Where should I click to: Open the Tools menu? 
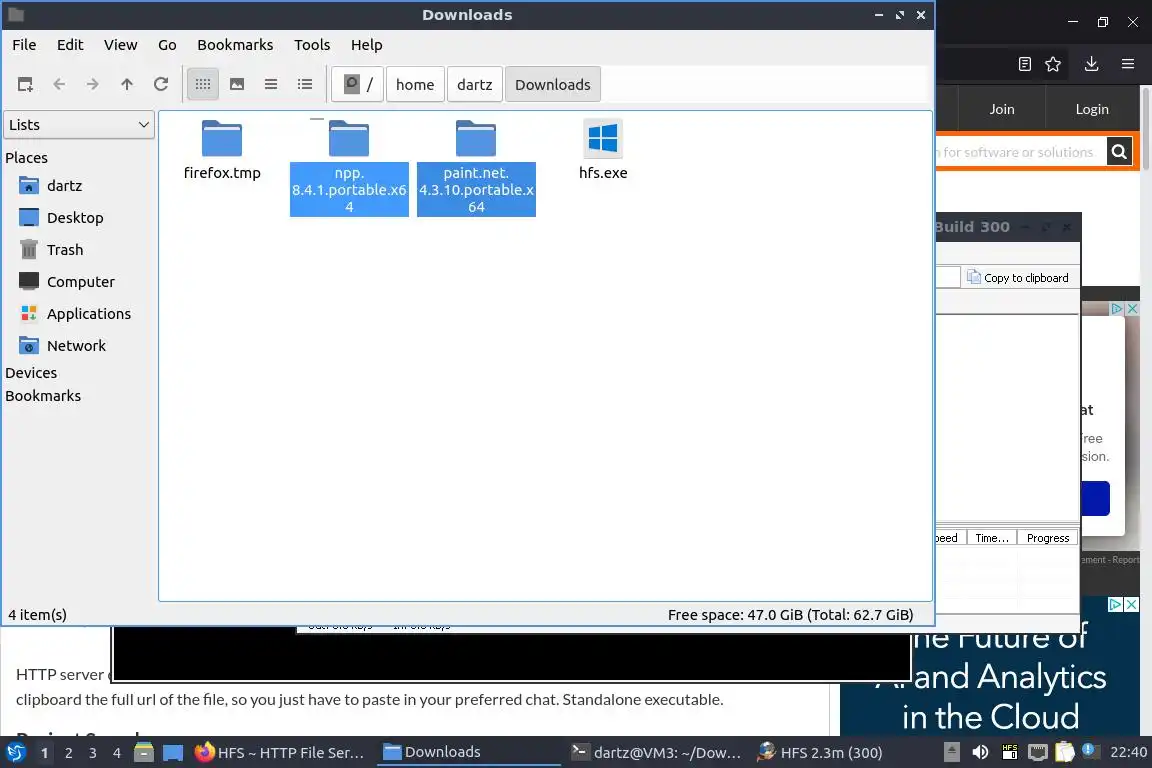coord(312,45)
